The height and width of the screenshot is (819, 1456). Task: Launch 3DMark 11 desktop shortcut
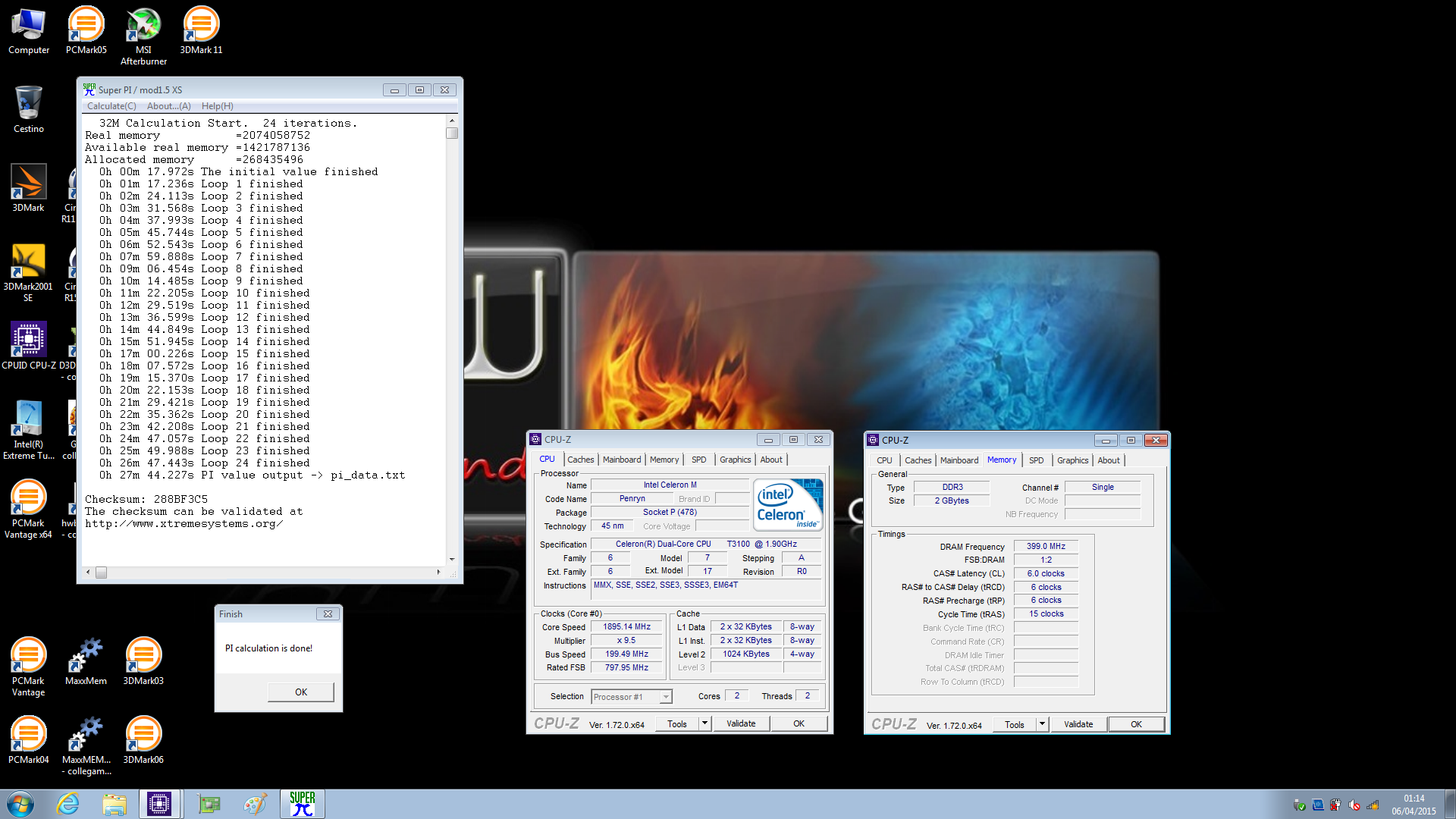201,32
